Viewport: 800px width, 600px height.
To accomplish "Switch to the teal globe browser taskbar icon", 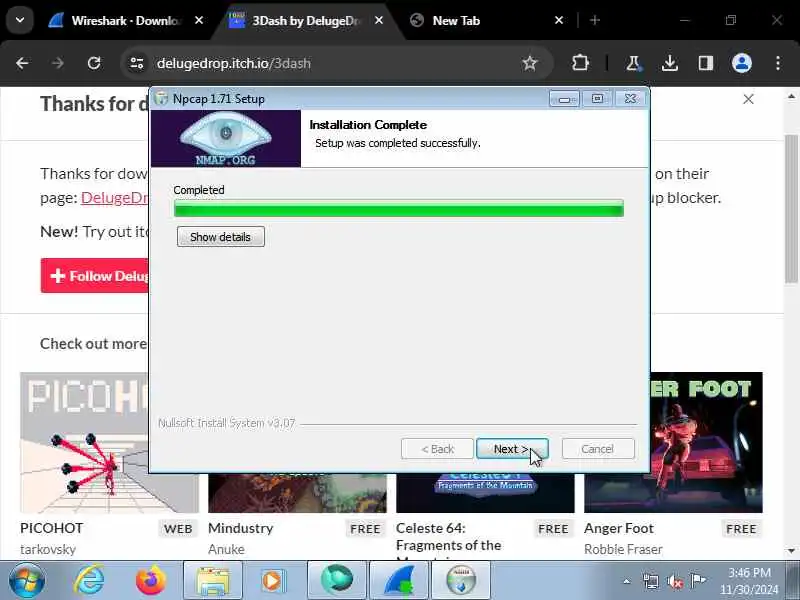I will pos(337,580).
